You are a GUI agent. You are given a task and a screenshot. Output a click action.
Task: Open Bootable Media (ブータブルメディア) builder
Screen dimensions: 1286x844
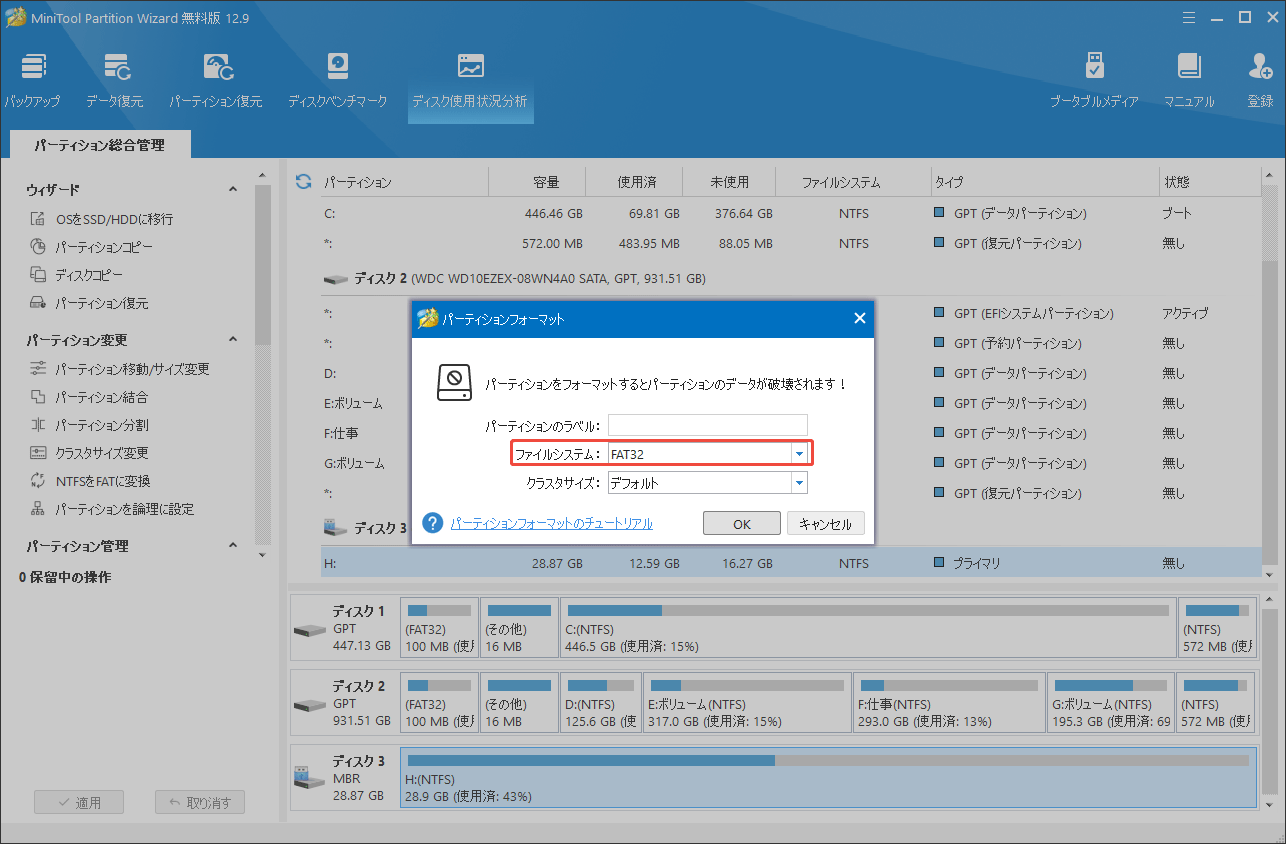[1094, 81]
